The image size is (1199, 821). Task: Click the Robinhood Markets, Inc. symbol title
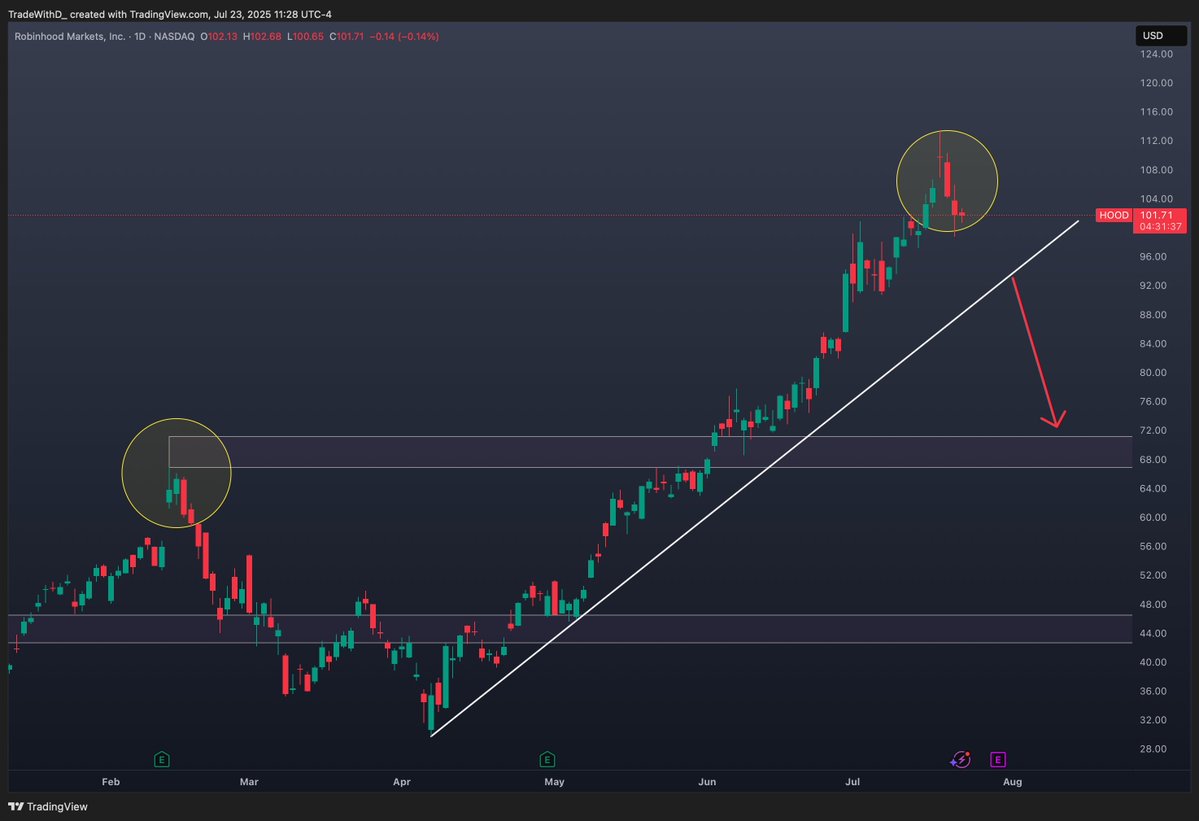point(70,36)
